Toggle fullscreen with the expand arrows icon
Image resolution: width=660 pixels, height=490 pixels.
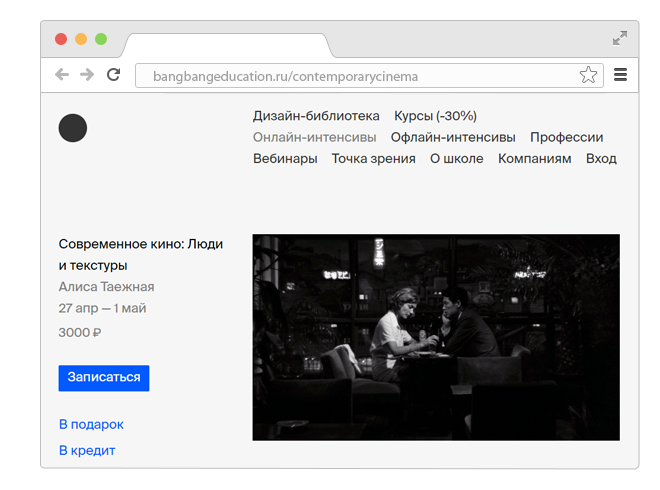(x=620, y=38)
